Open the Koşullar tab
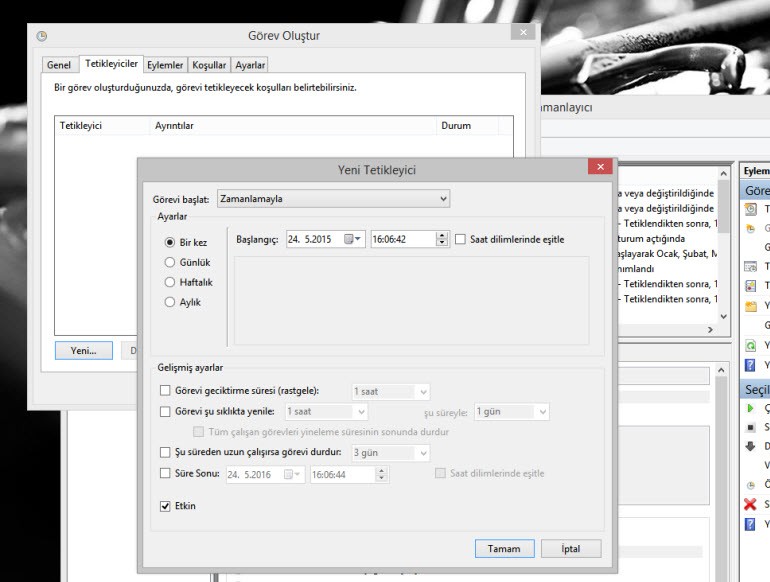This screenshot has height=582, width=770. pos(209,65)
